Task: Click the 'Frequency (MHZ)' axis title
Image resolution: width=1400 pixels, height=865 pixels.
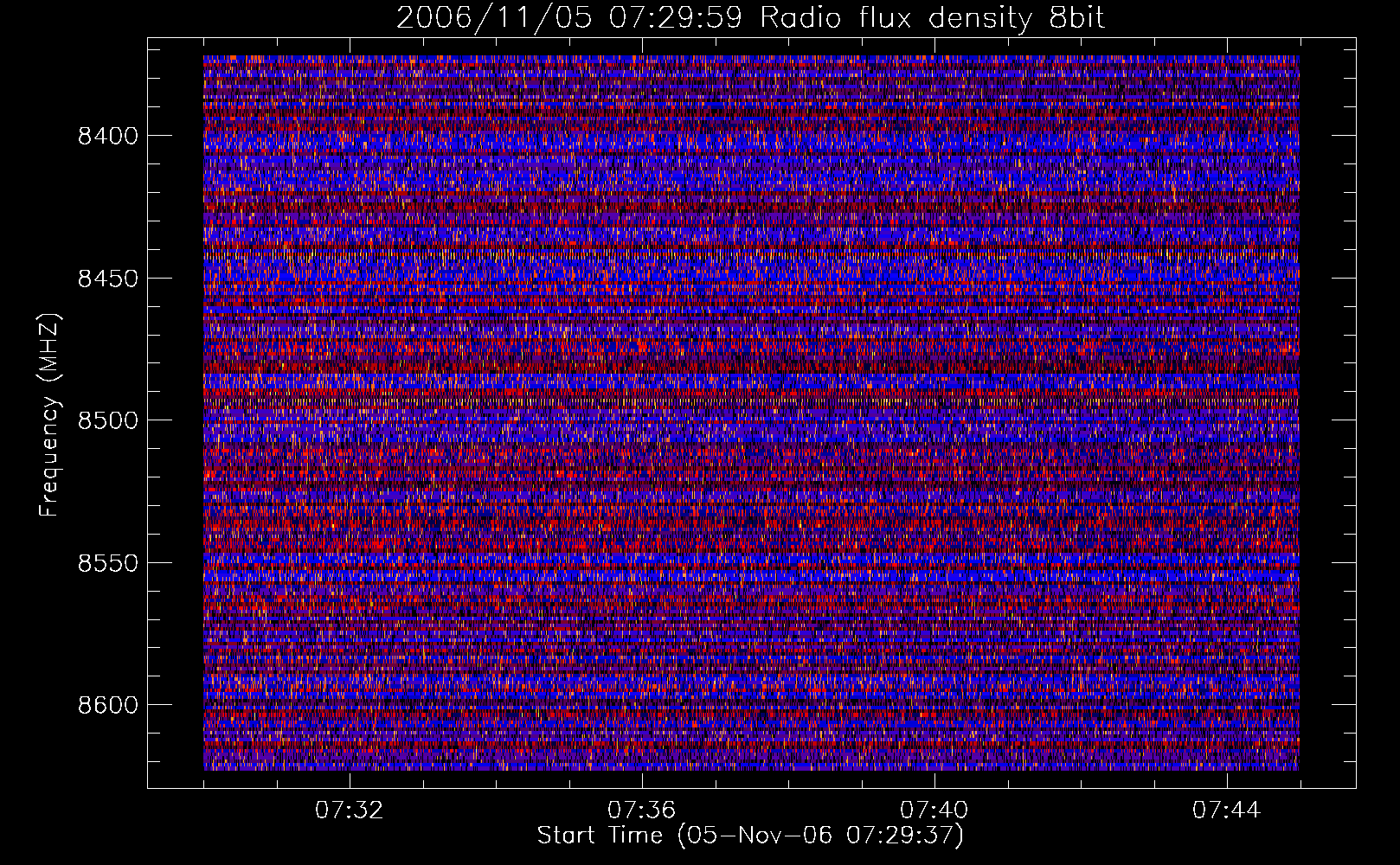Action: [50, 413]
